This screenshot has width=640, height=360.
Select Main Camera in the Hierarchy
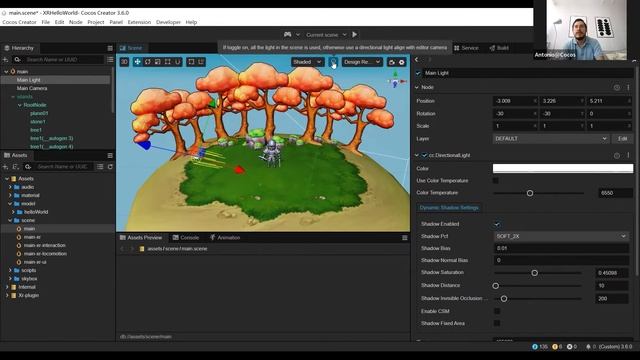[x=32, y=88]
